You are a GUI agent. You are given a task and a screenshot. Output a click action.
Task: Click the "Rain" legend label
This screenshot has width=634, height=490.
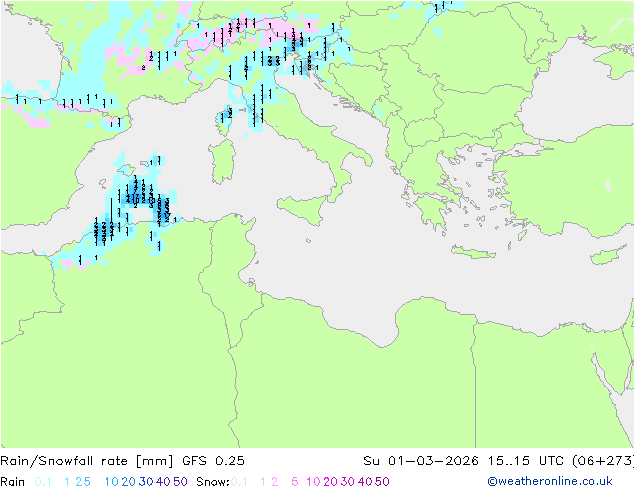pos(13,482)
